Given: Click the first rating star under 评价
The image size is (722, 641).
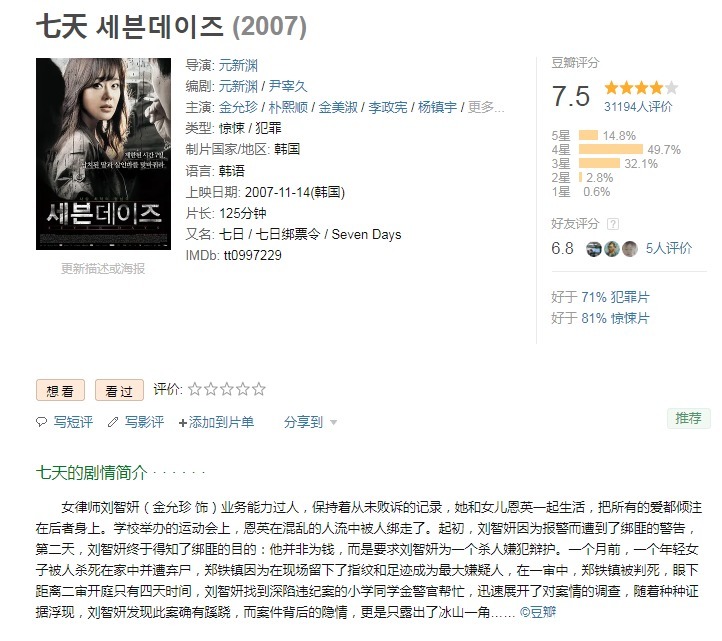Looking at the screenshot, I should (195, 389).
